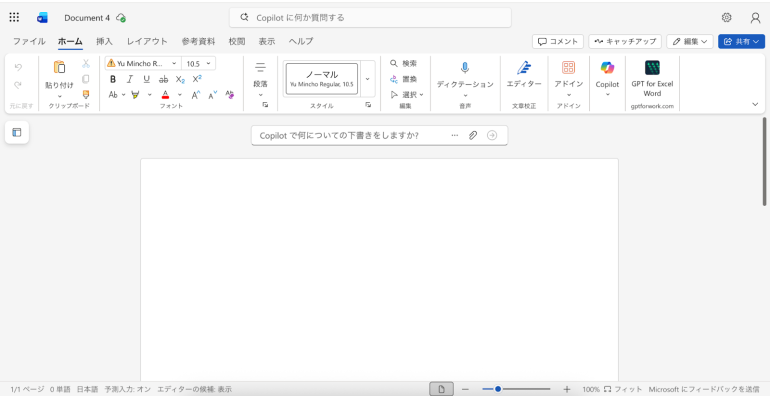This screenshot has height=396, width=770.
Task: Select the Normal (ノーマル) style
Action: click(x=322, y=79)
